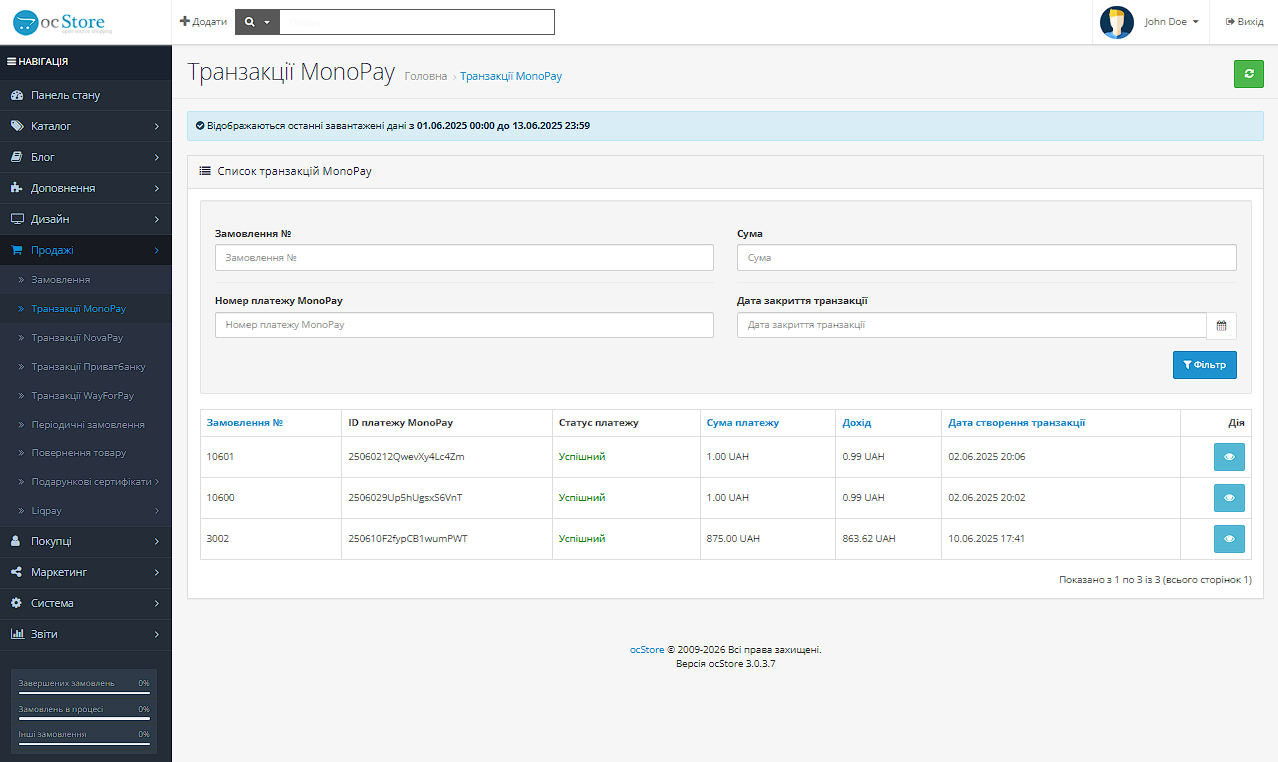
Task: Click the ocStore footer link
Action: [647, 650]
